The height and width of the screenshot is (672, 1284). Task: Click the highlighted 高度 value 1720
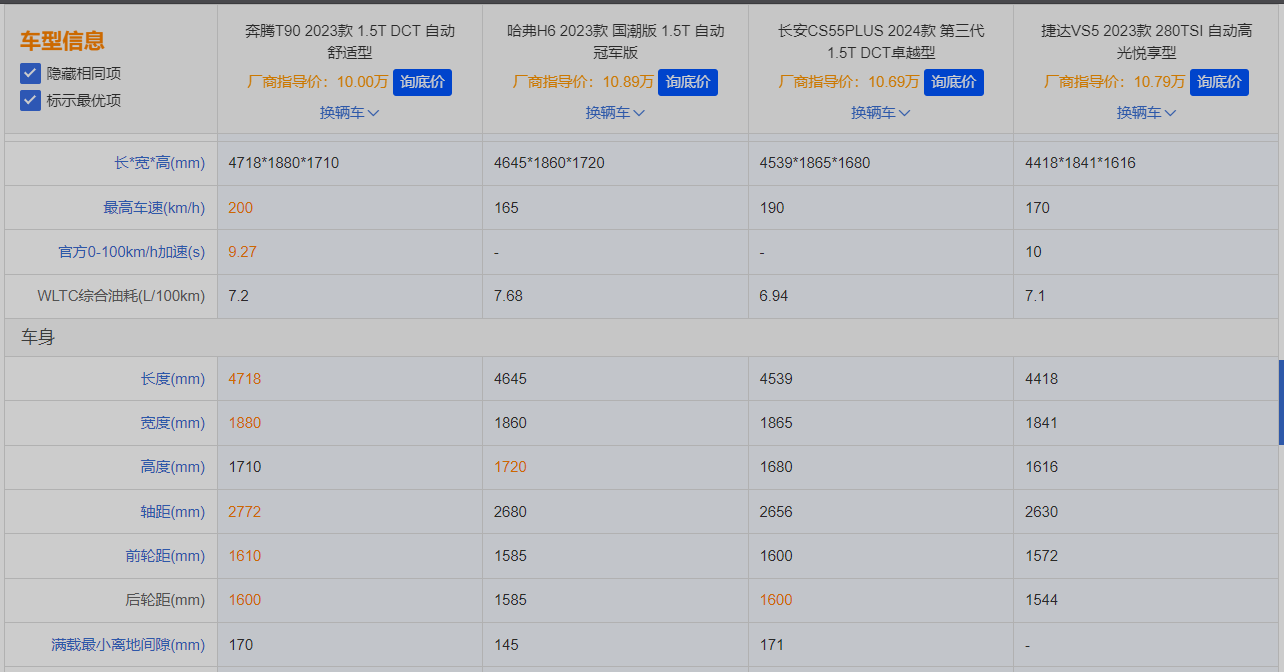click(510, 467)
